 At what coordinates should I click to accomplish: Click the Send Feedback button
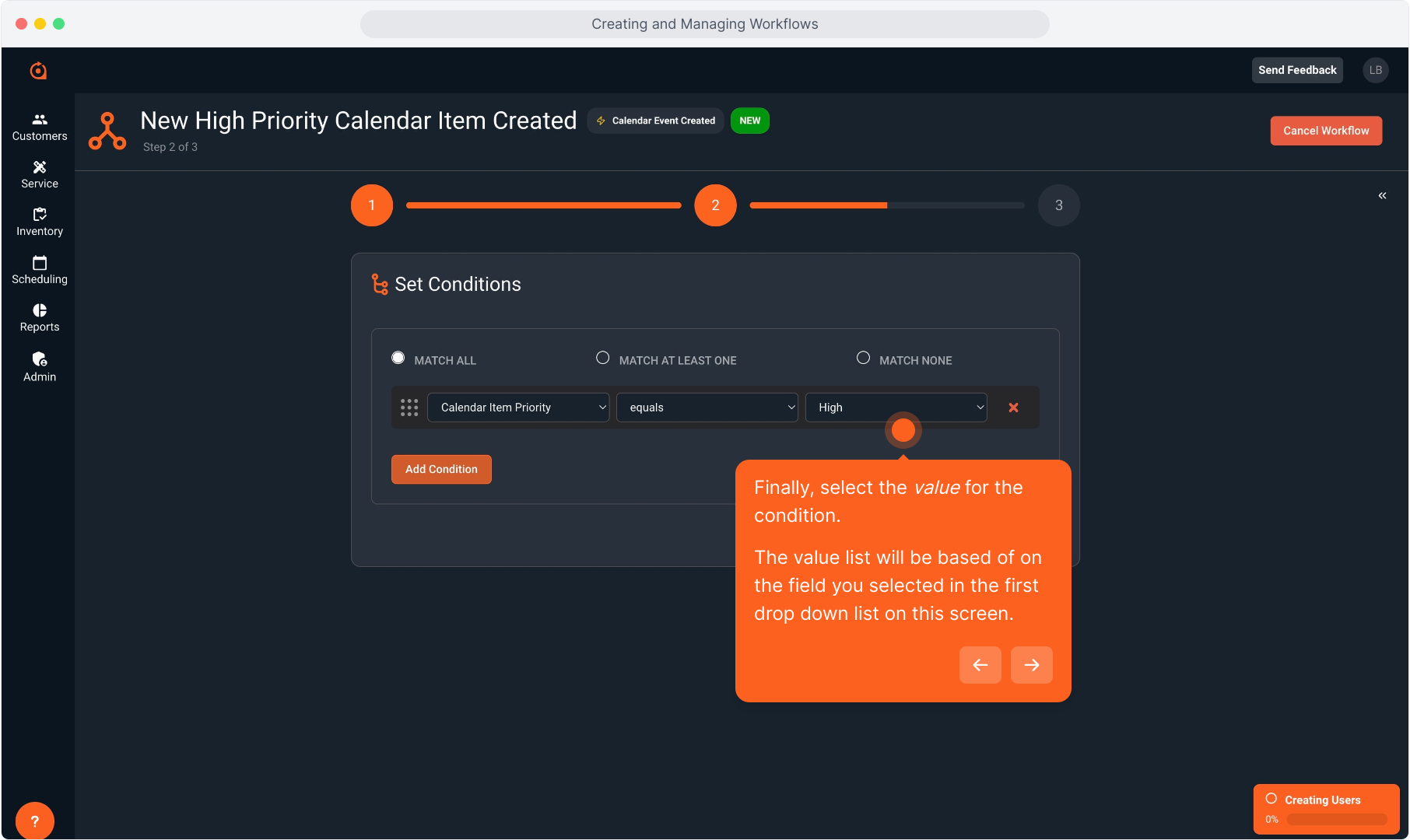point(1297,70)
